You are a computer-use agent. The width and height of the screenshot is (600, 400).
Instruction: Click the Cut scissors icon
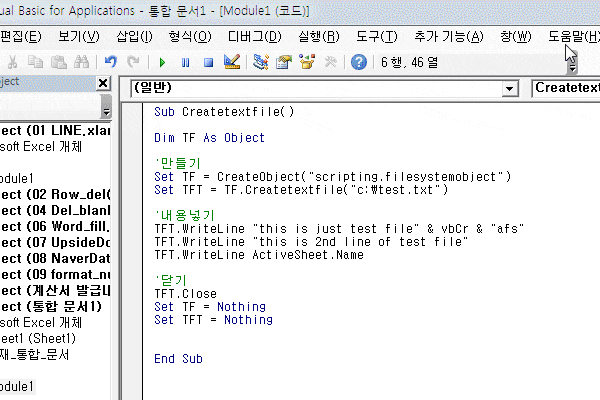click(13, 62)
